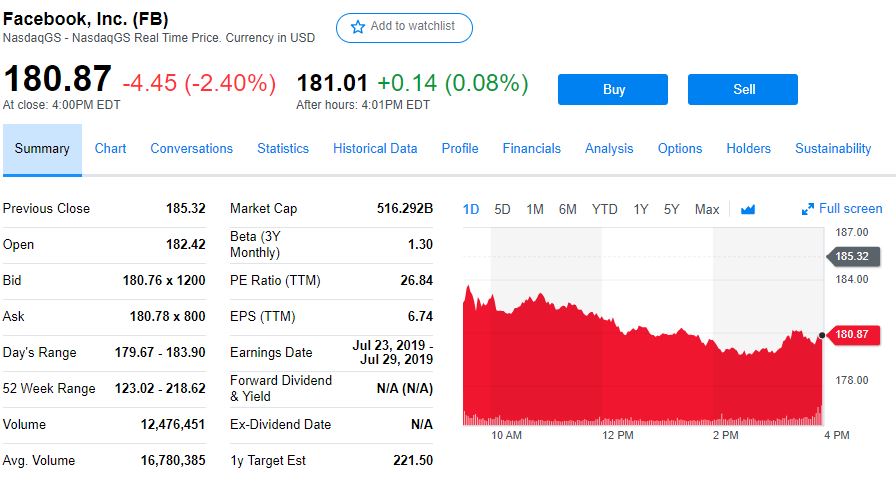Switch chart range to YTD

pos(604,209)
